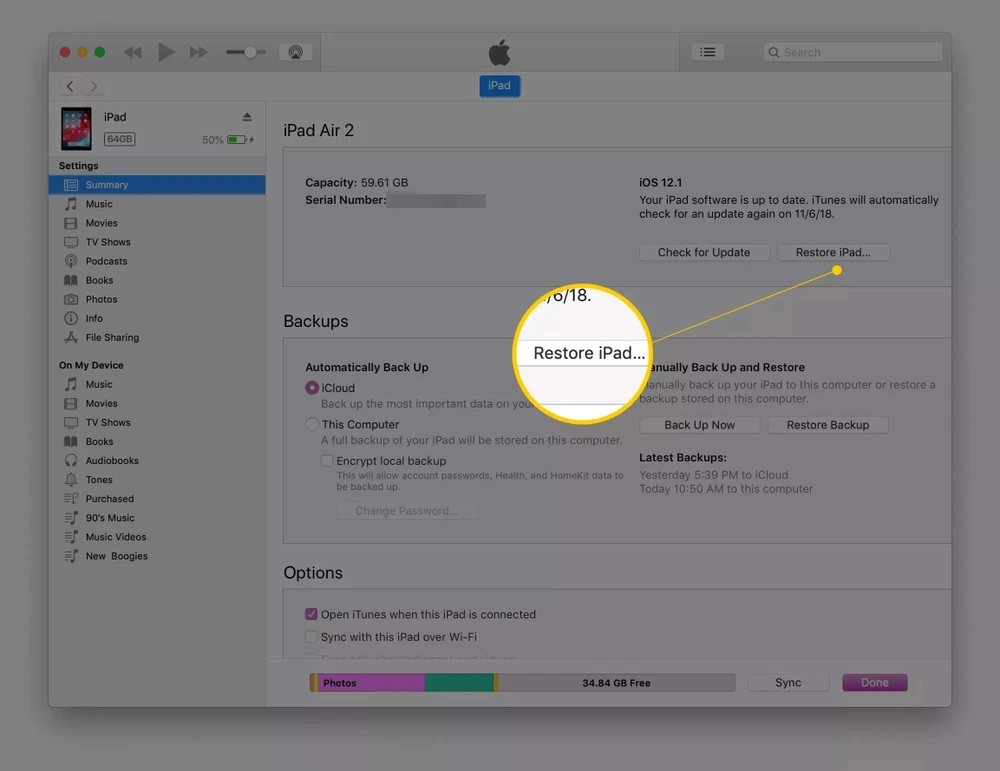Go back with the left chevron
1000x771 pixels.
pyautogui.click(x=70, y=86)
